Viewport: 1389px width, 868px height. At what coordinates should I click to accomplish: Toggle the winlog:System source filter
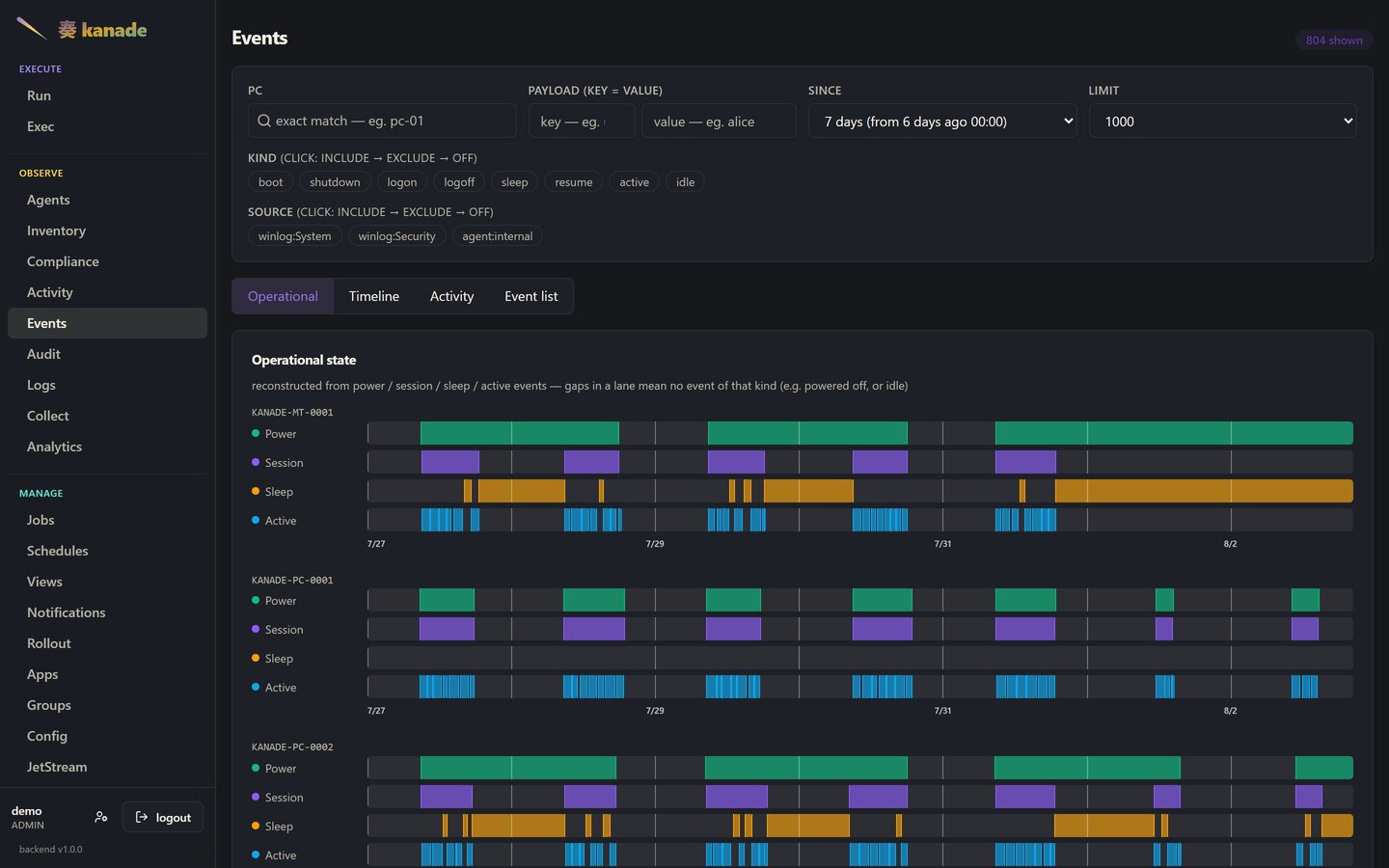[x=294, y=236]
